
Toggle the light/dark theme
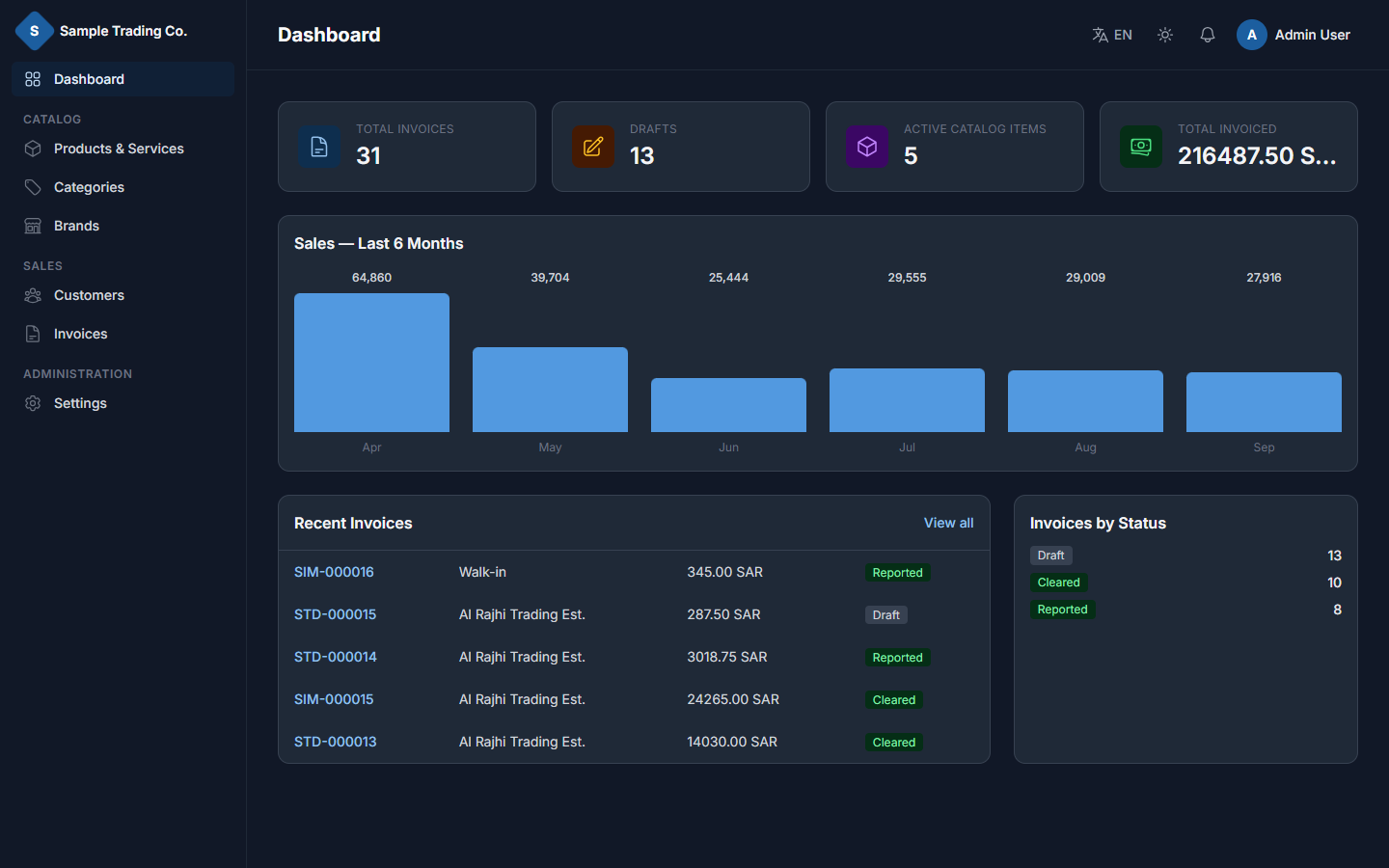pos(1165,35)
